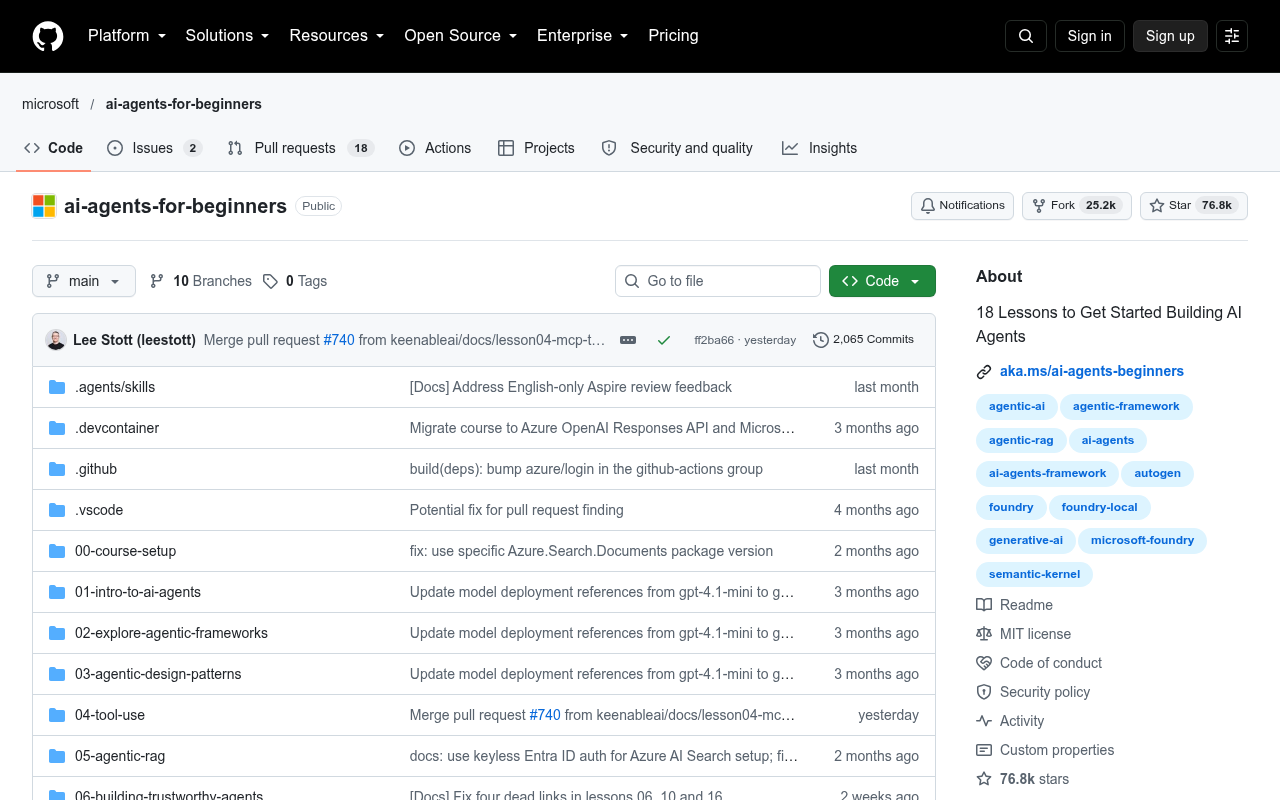The width and height of the screenshot is (1280, 800).
Task: Click the autogen topic tag
Action: [1158, 473]
